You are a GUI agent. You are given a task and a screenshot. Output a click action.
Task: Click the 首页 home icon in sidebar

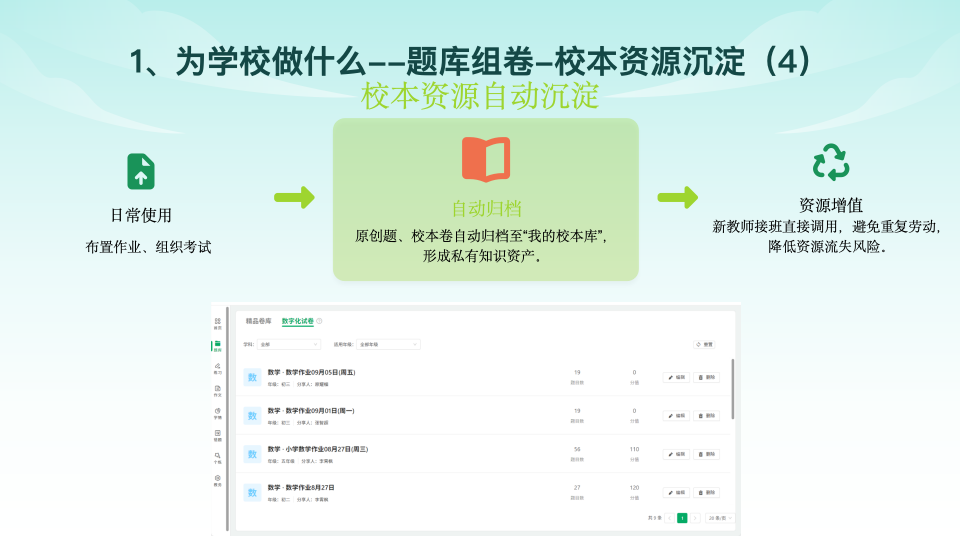[217, 322]
